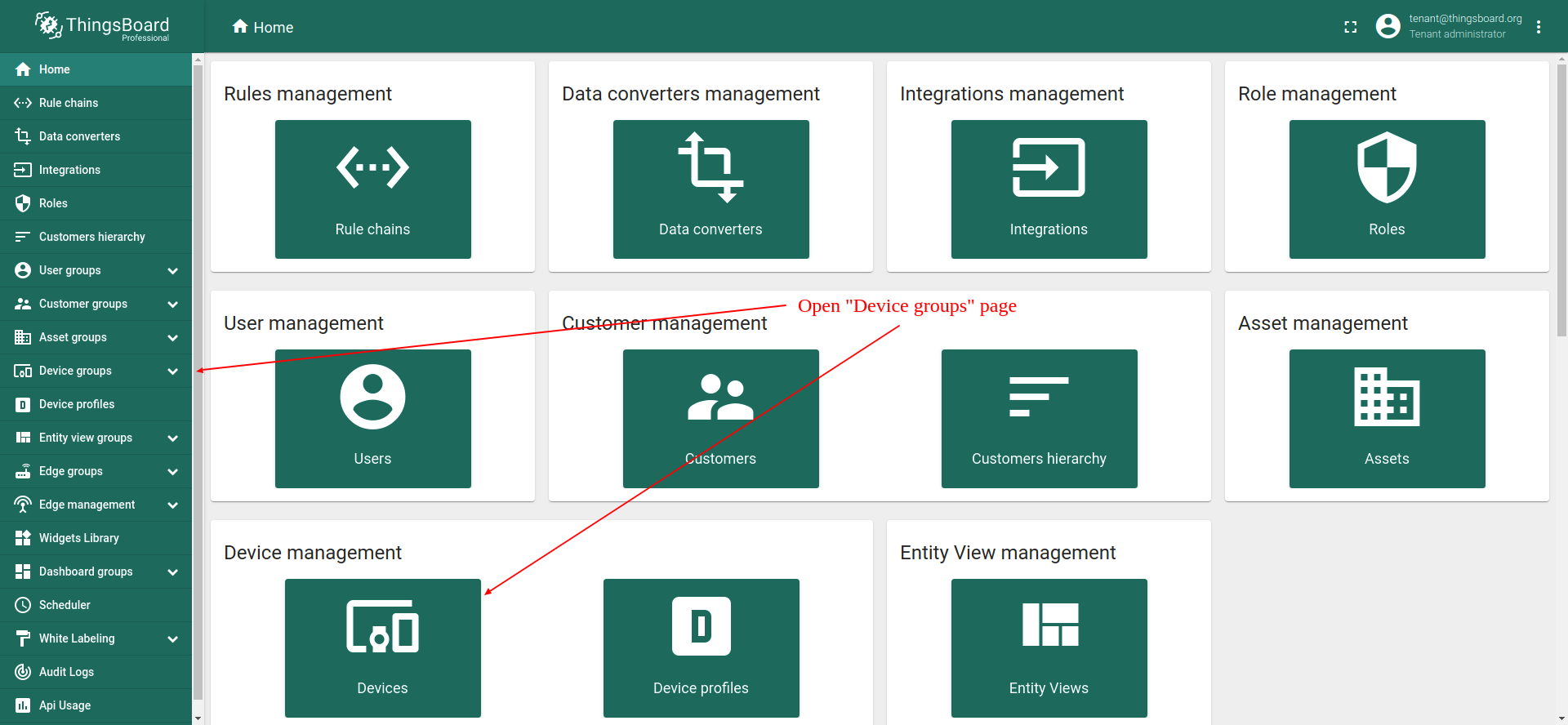Screen dimensions: 1568x725
Task: Open the Data converters card
Action: tap(710, 189)
